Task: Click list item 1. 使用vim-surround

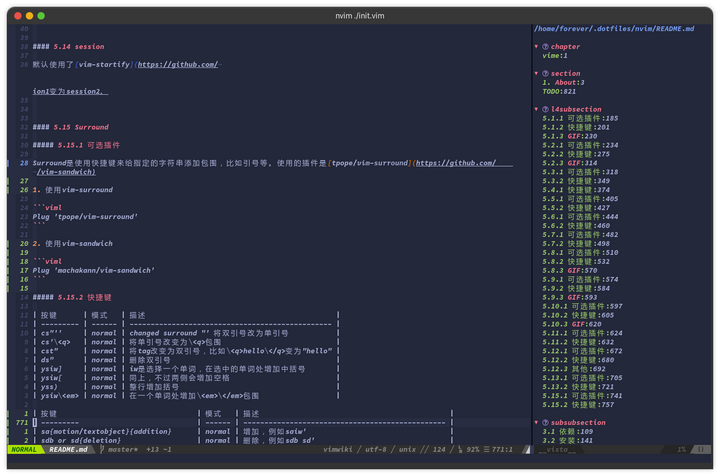Action: [x=73, y=190]
